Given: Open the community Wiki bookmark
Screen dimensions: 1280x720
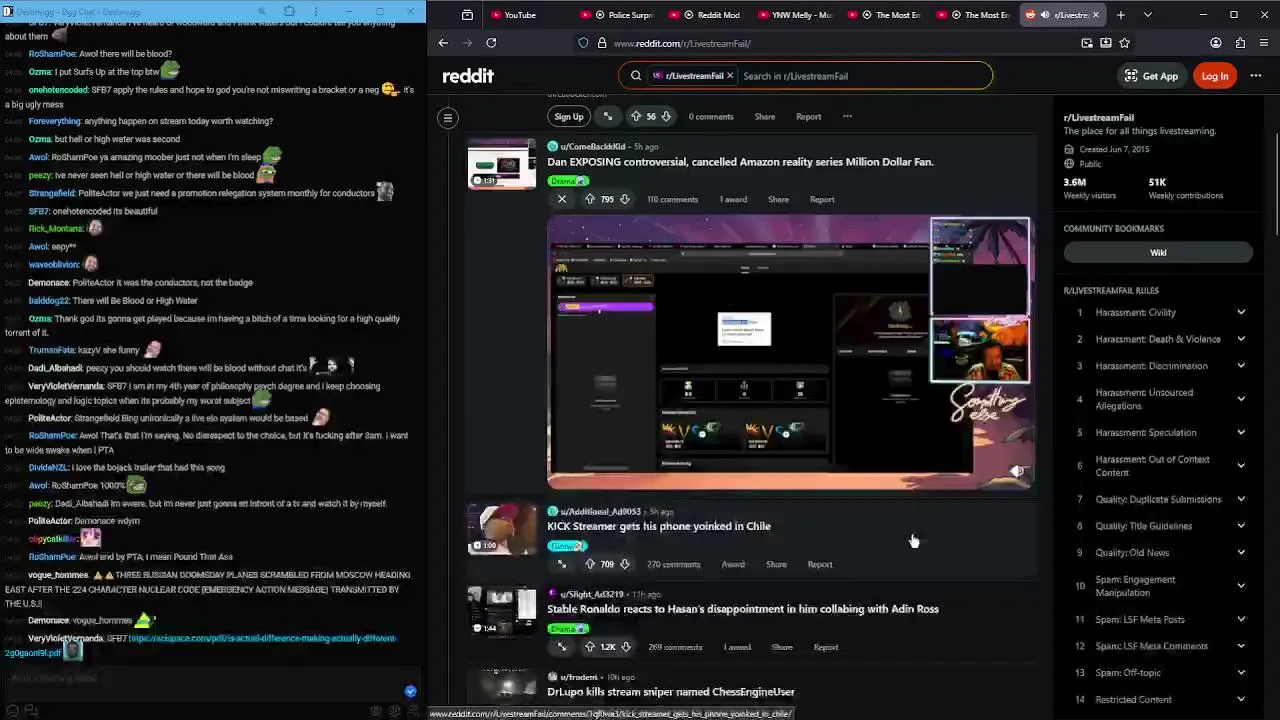Looking at the screenshot, I should 1158,253.
